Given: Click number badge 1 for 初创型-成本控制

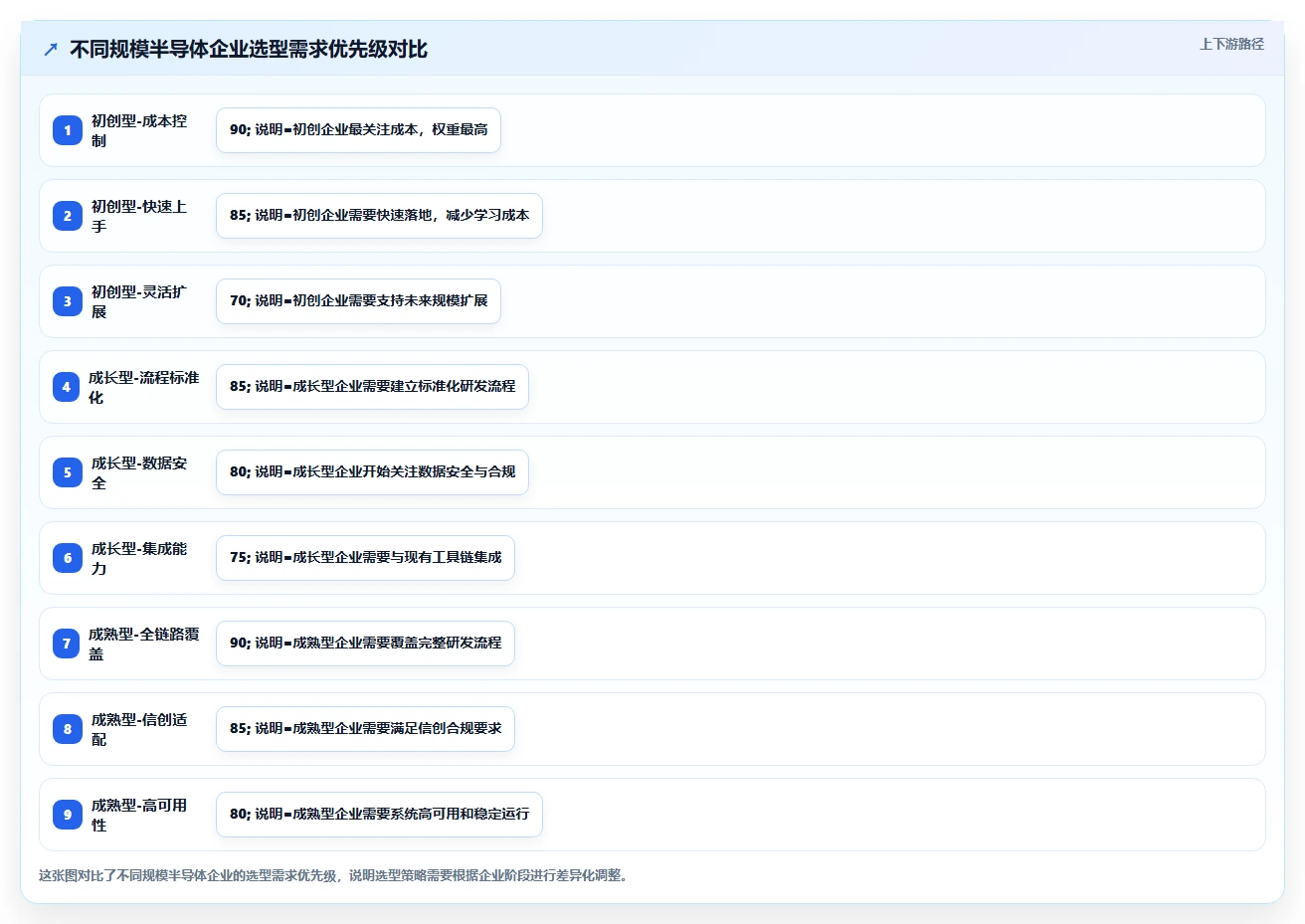Looking at the screenshot, I should coord(68,130).
